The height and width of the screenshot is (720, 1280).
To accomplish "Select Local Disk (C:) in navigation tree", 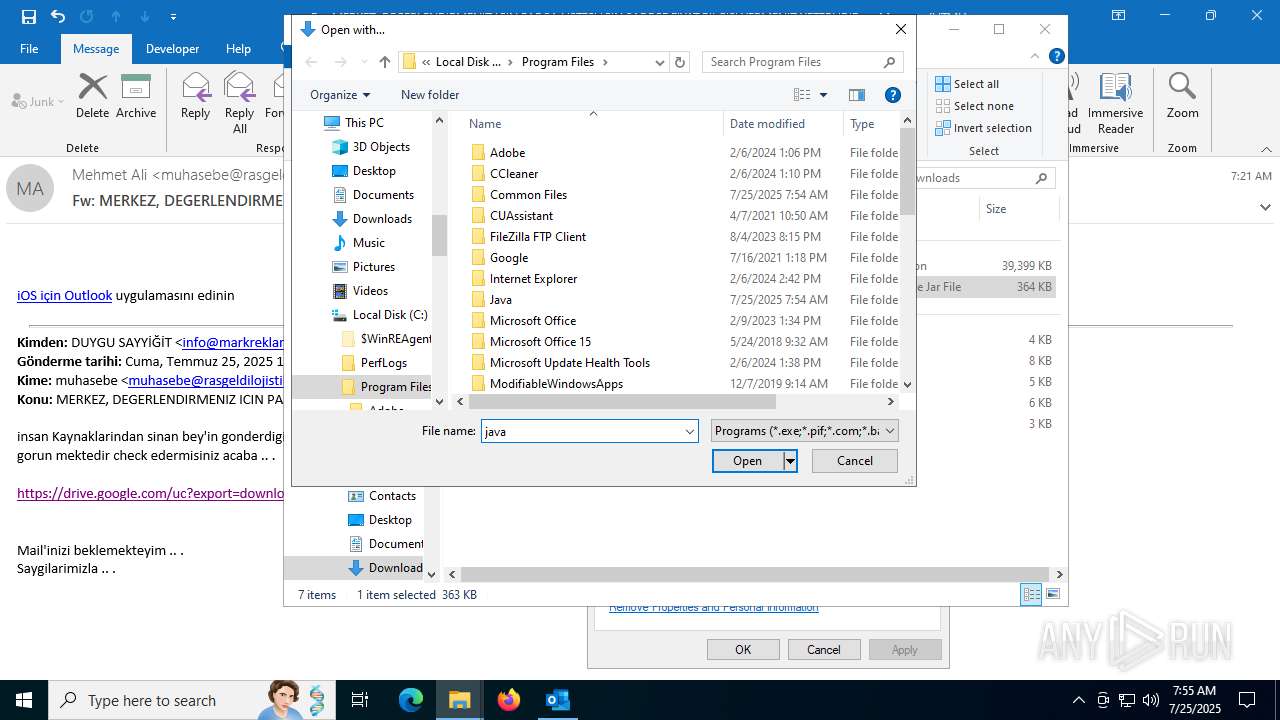I will pyautogui.click(x=390, y=315).
